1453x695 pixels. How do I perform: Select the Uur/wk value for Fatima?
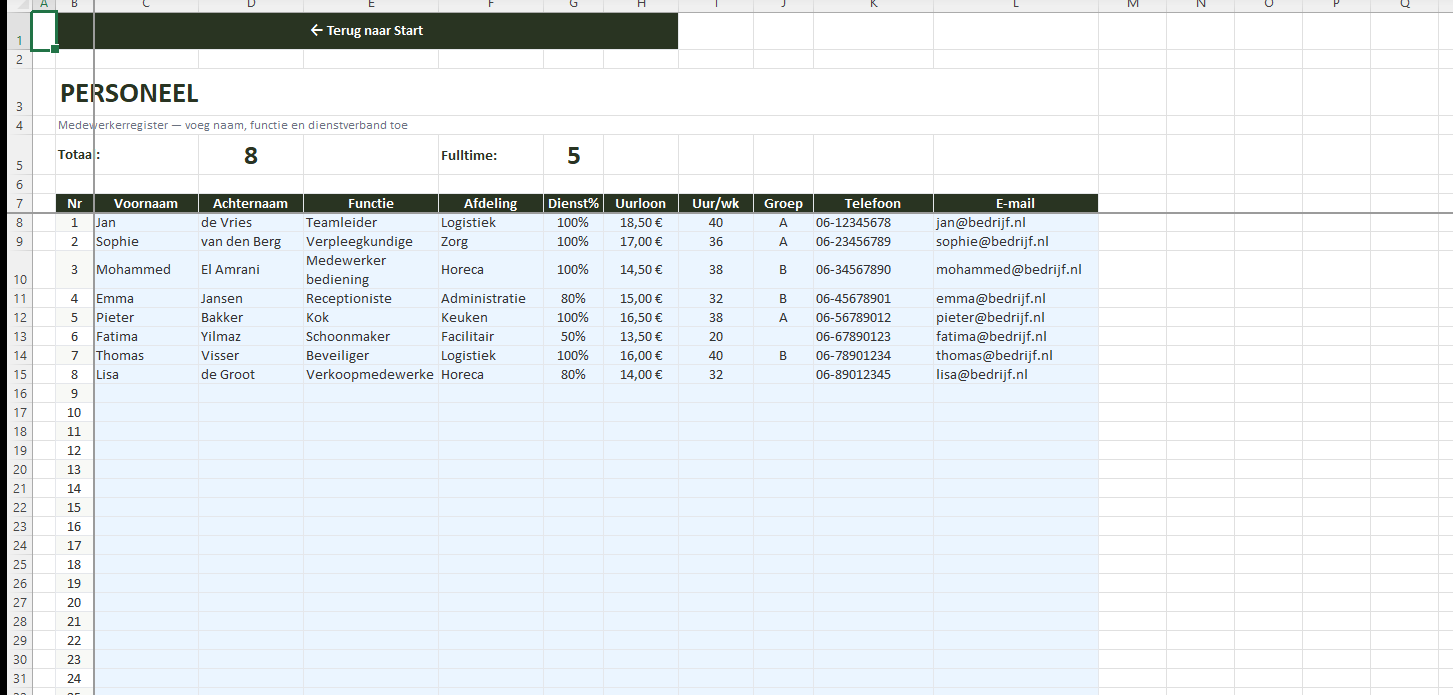715,336
